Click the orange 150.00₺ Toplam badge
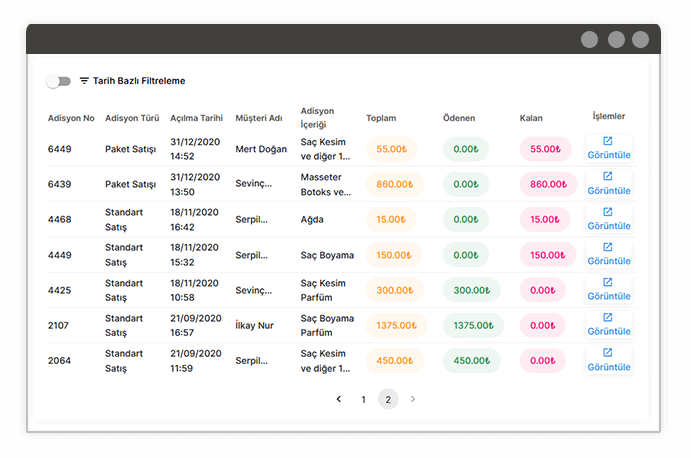The image size is (691, 458). tap(394, 255)
